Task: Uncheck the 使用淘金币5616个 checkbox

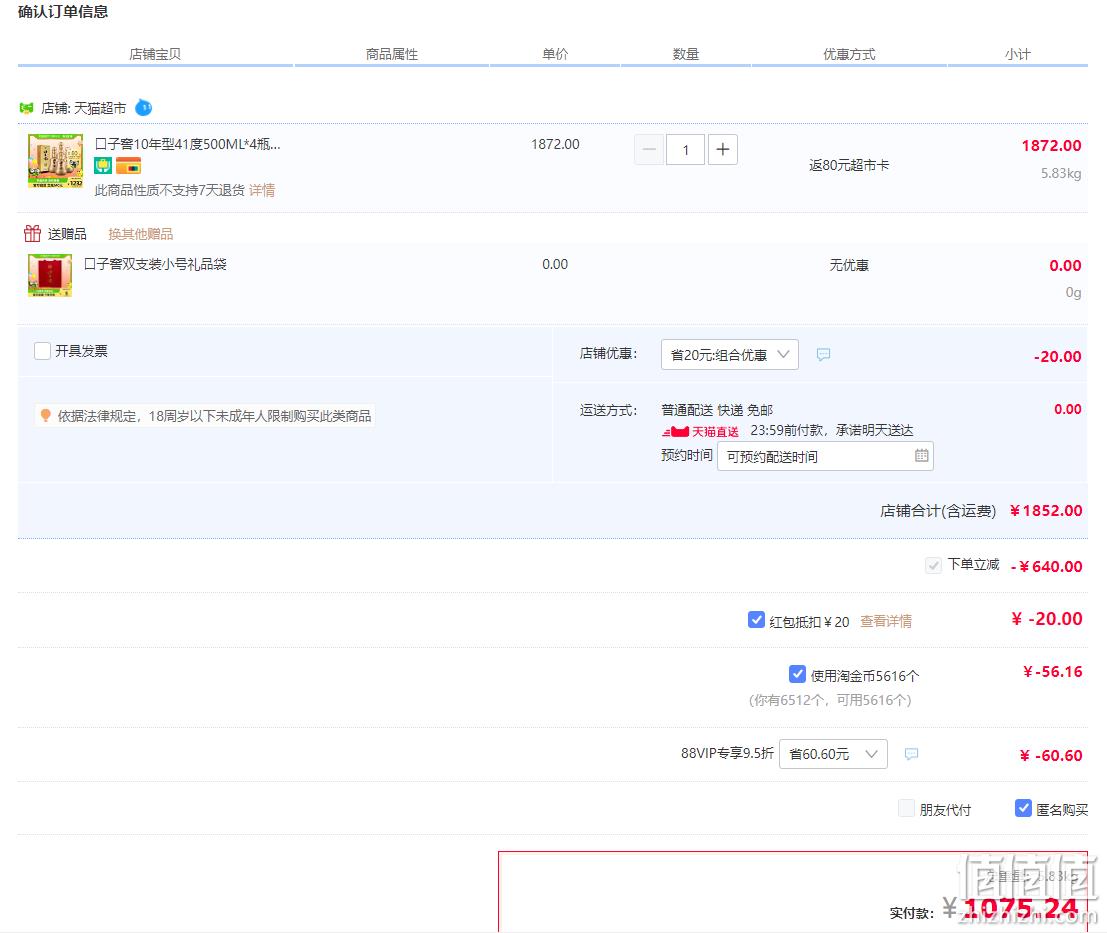Action: [797, 674]
